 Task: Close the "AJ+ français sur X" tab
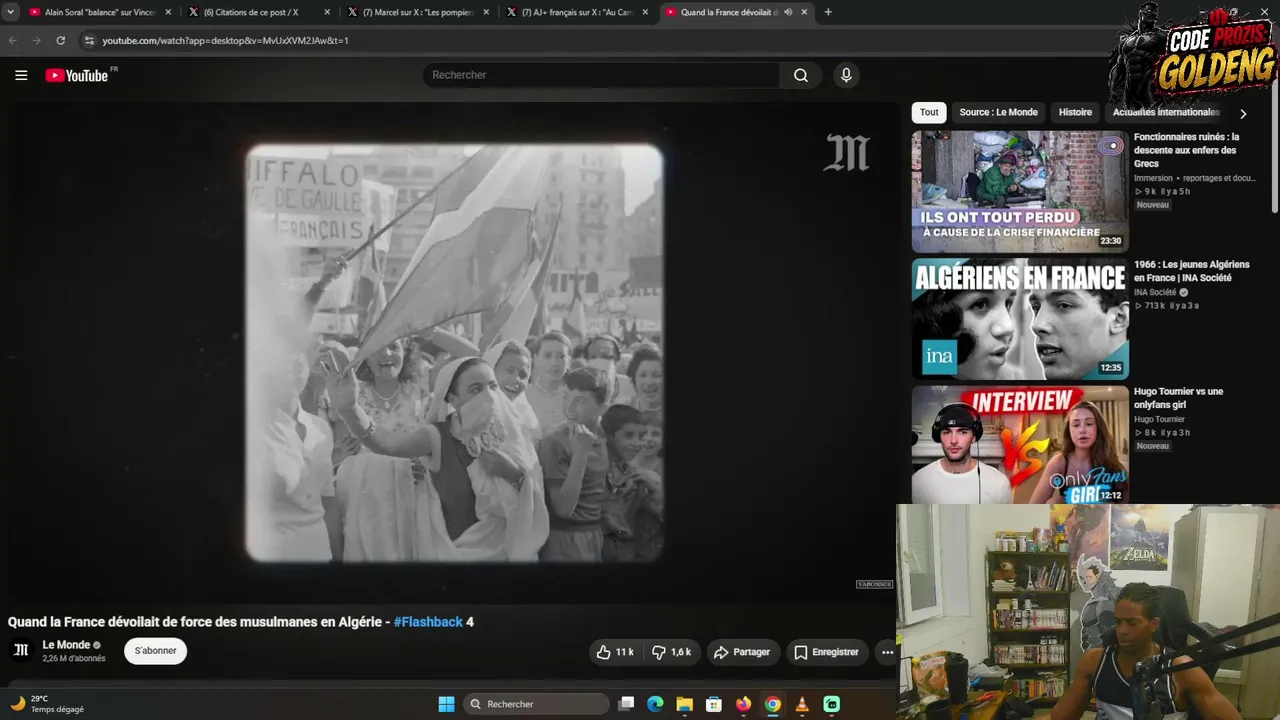click(x=645, y=12)
